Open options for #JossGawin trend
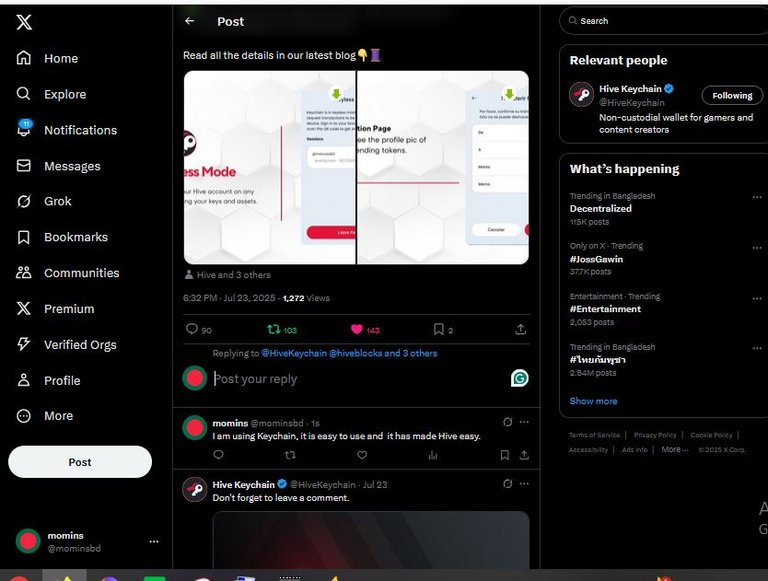Image resolution: width=768 pixels, height=581 pixels. pyautogui.click(x=757, y=248)
